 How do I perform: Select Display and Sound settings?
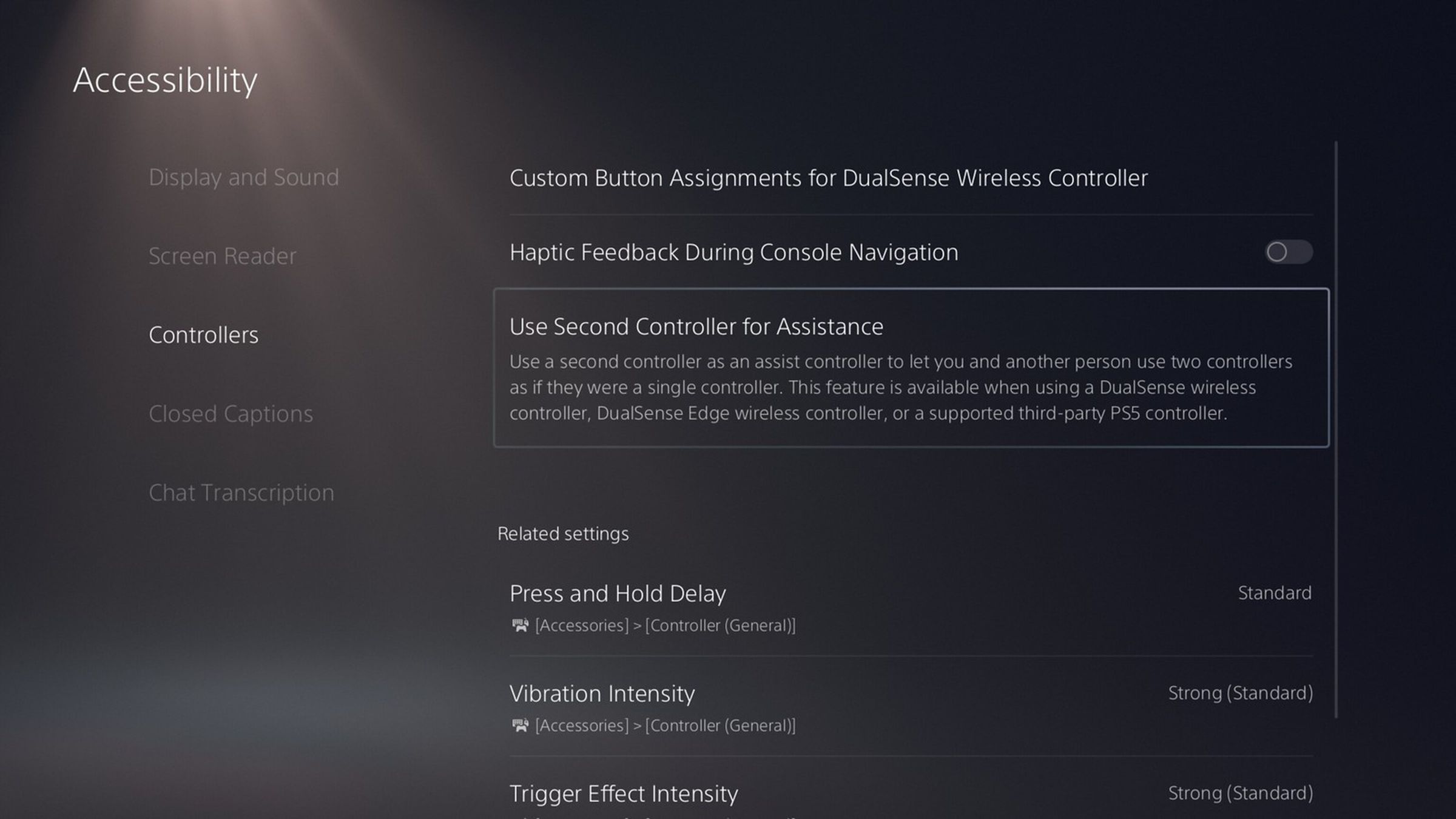[243, 177]
